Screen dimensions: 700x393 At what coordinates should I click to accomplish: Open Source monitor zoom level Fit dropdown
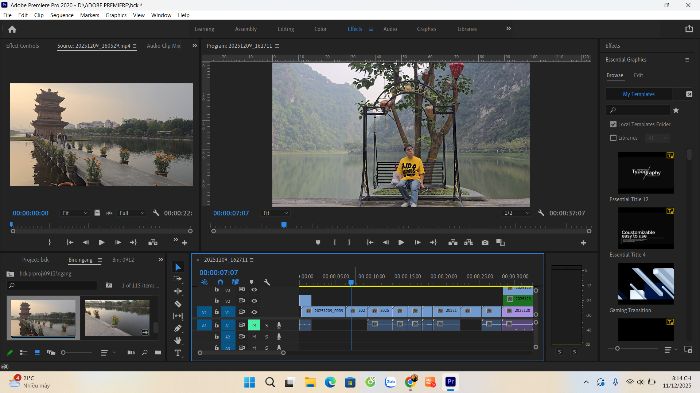(75, 213)
